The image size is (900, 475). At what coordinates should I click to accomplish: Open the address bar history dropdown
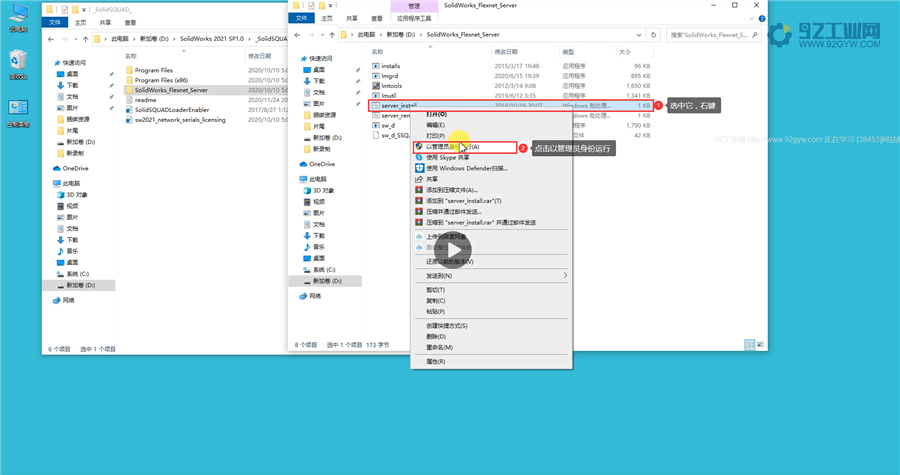[639, 35]
